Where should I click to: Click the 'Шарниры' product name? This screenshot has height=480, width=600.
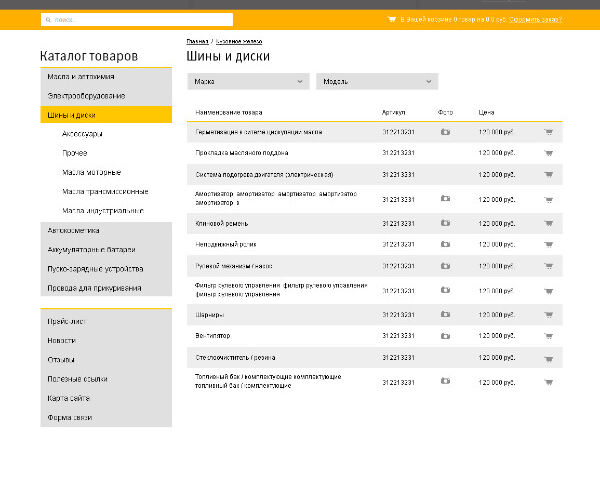[x=210, y=315]
